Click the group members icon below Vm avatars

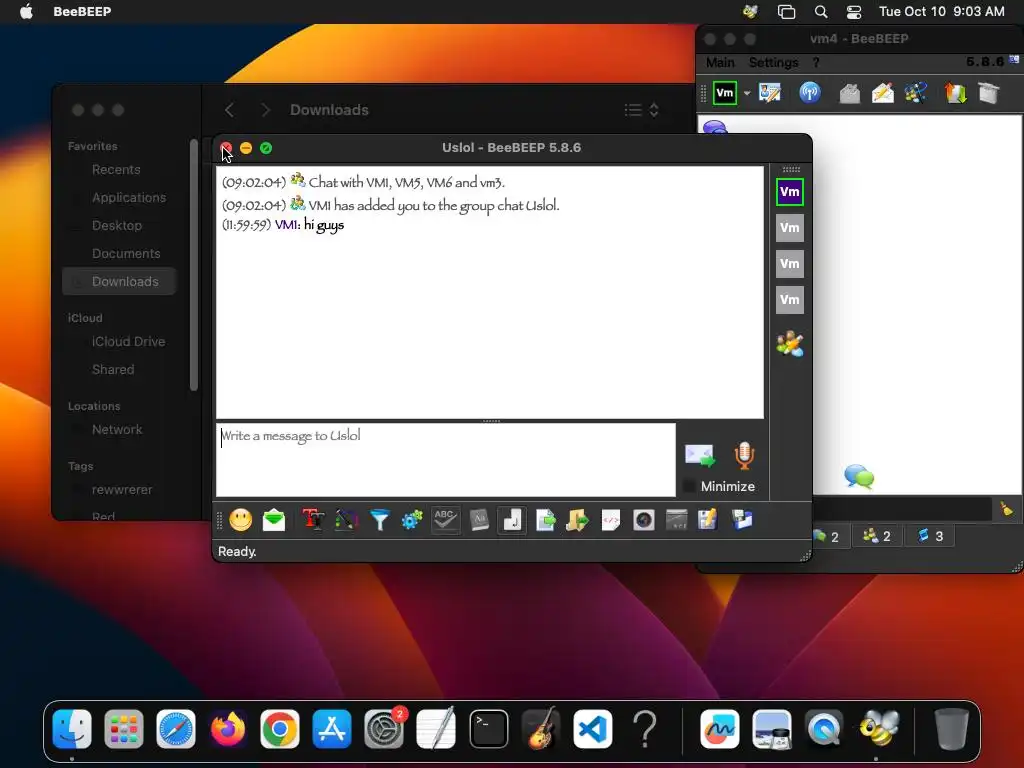tap(790, 344)
